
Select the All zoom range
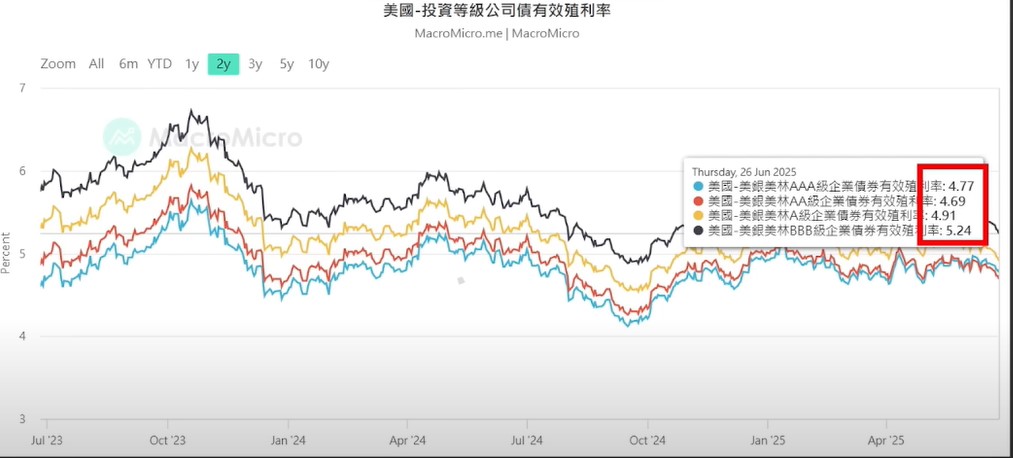96,64
